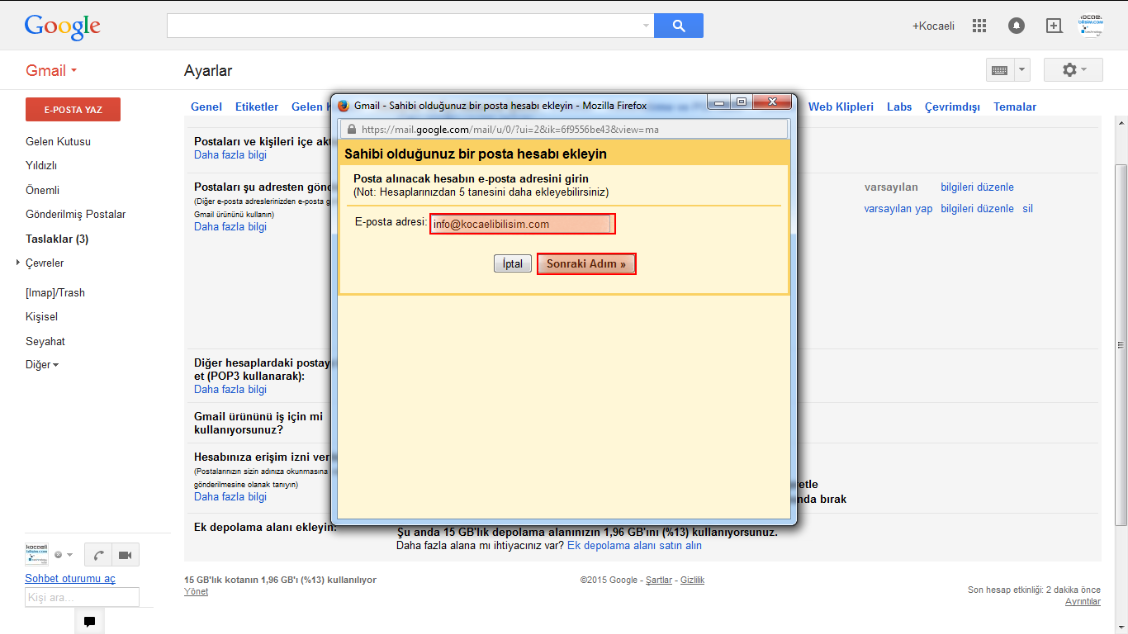1128x634 pixels.
Task: Open the account profile avatar at top right
Action: [x=1091, y=25]
